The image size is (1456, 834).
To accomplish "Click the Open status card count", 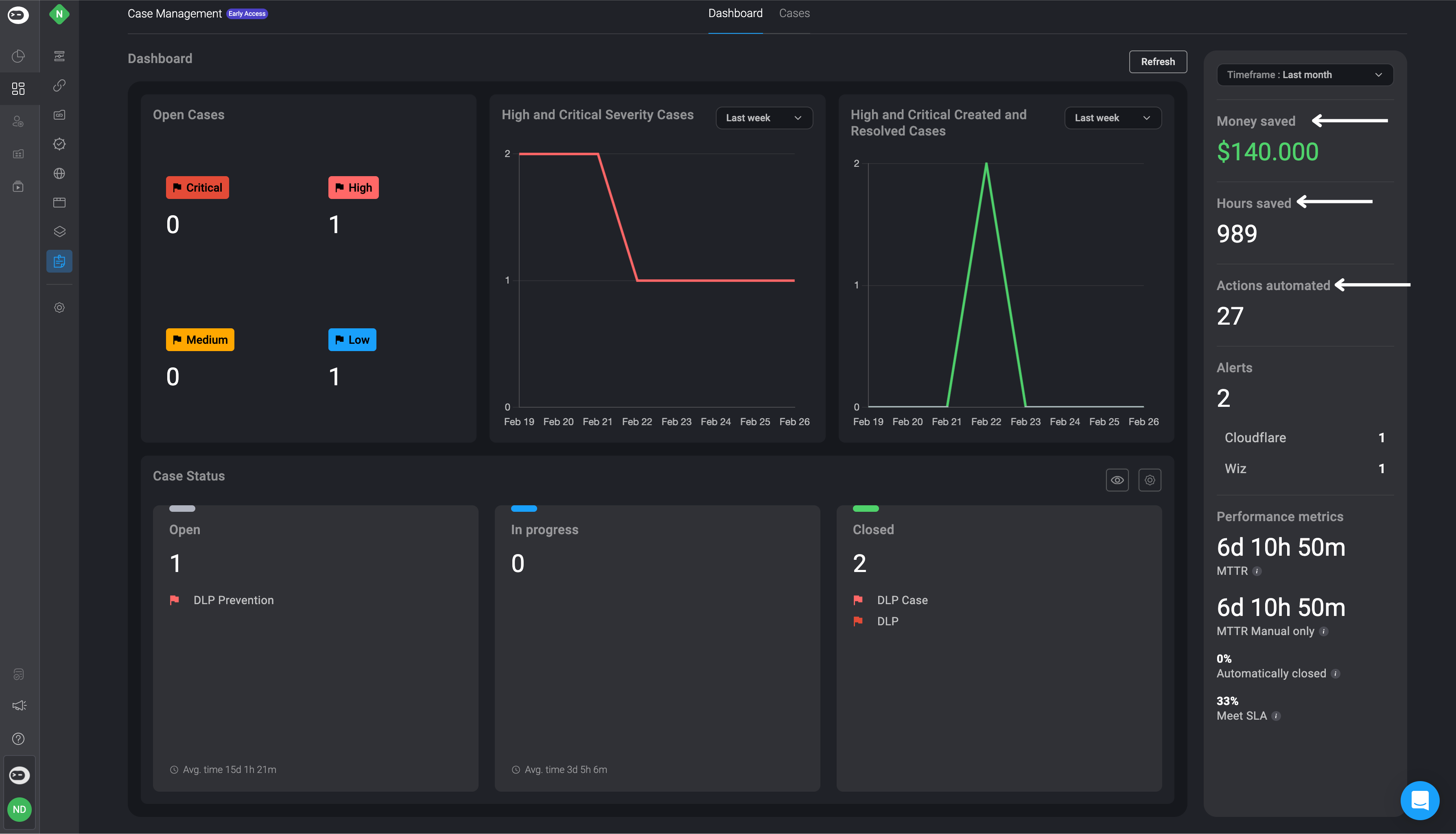I will pyautogui.click(x=175, y=563).
